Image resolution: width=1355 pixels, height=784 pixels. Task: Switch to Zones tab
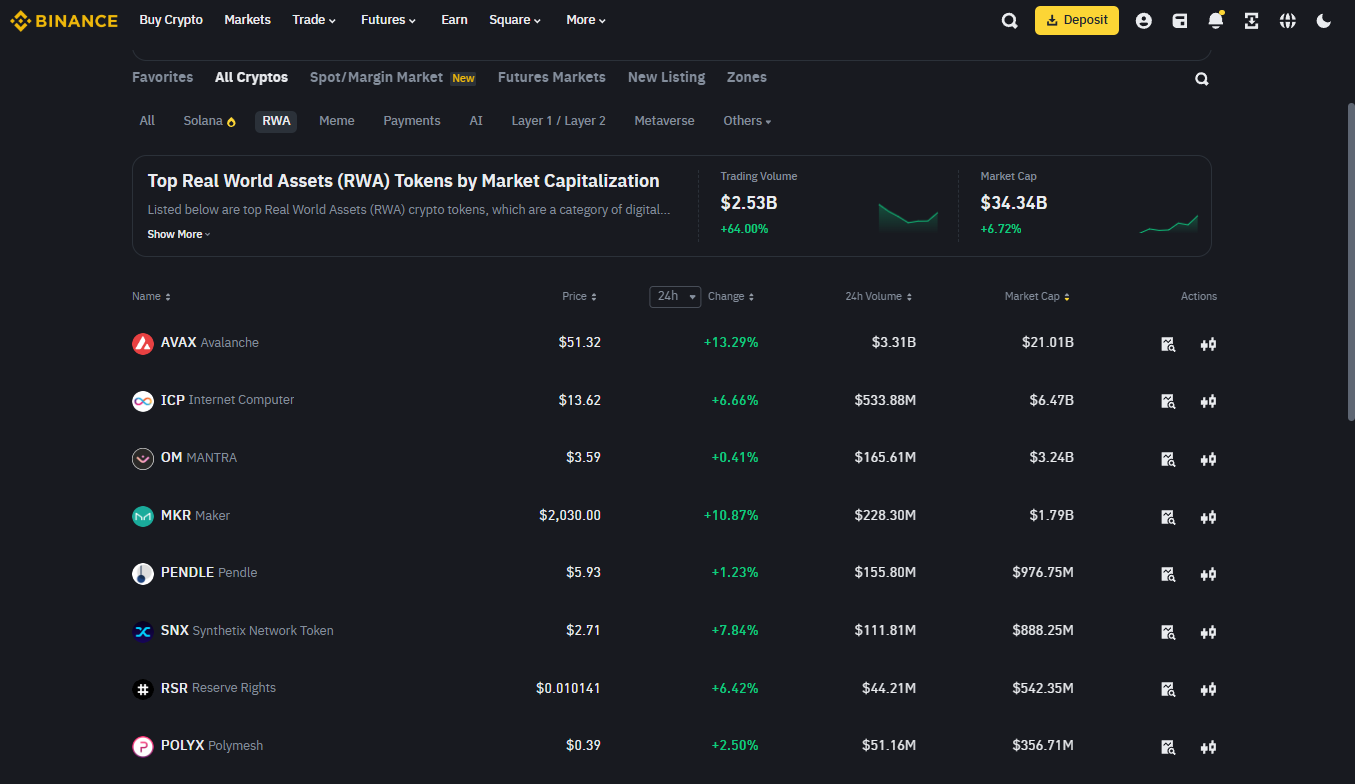(x=747, y=77)
